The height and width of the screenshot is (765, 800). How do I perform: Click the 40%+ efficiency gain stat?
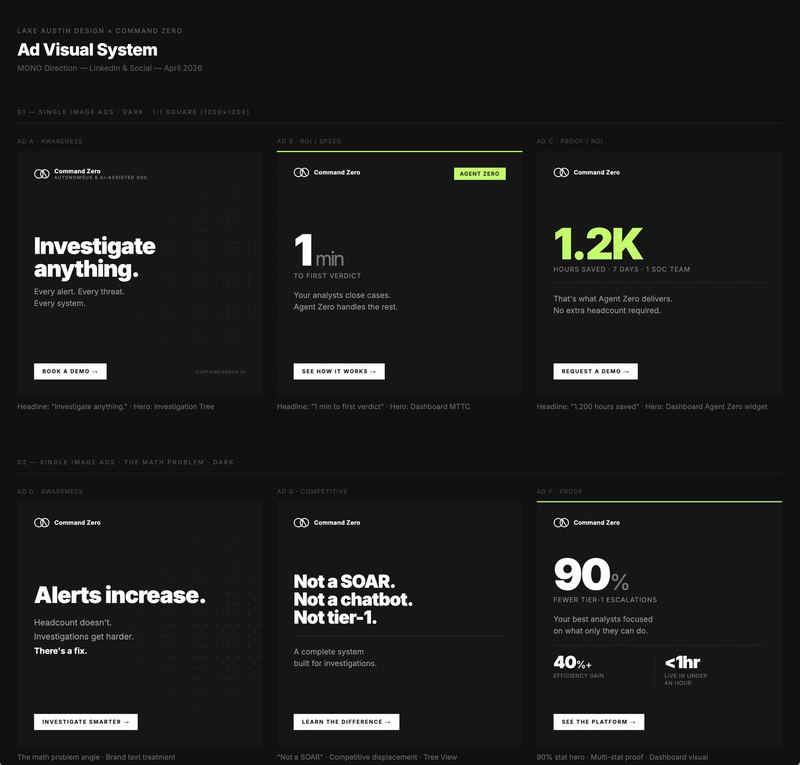pyautogui.click(x=579, y=667)
